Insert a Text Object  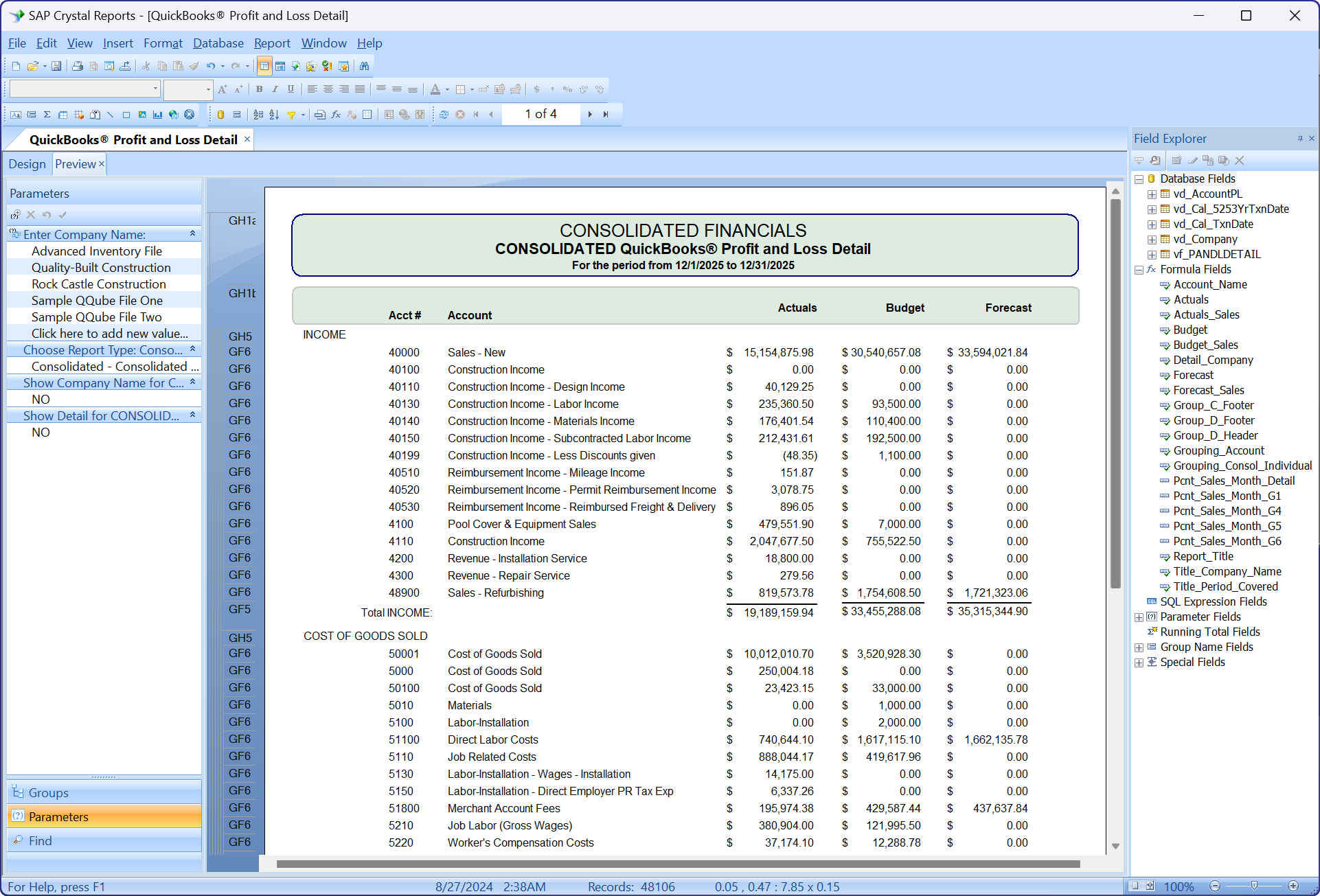(15, 115)
